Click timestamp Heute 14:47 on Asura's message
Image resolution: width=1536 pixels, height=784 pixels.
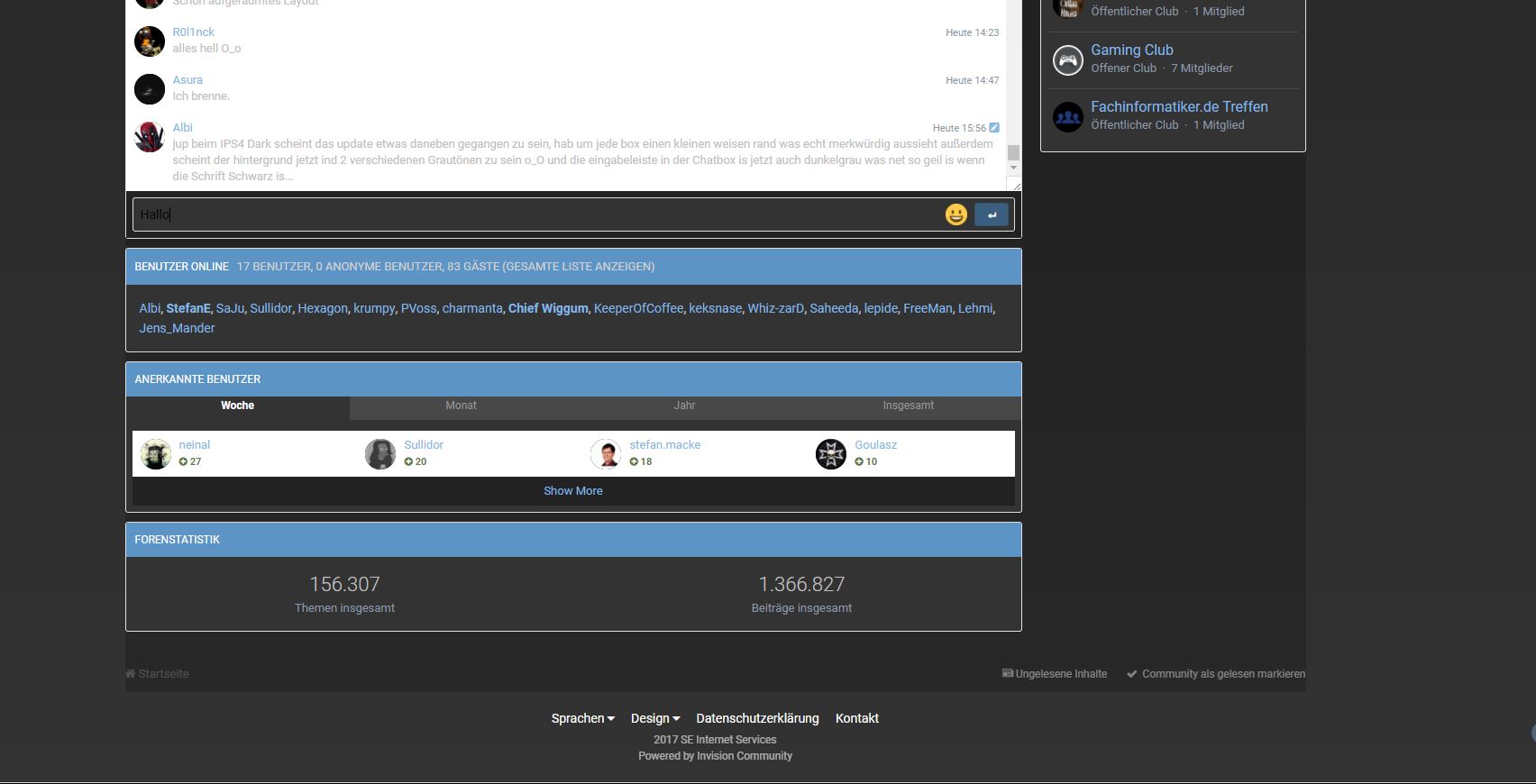tap(972, 80)
